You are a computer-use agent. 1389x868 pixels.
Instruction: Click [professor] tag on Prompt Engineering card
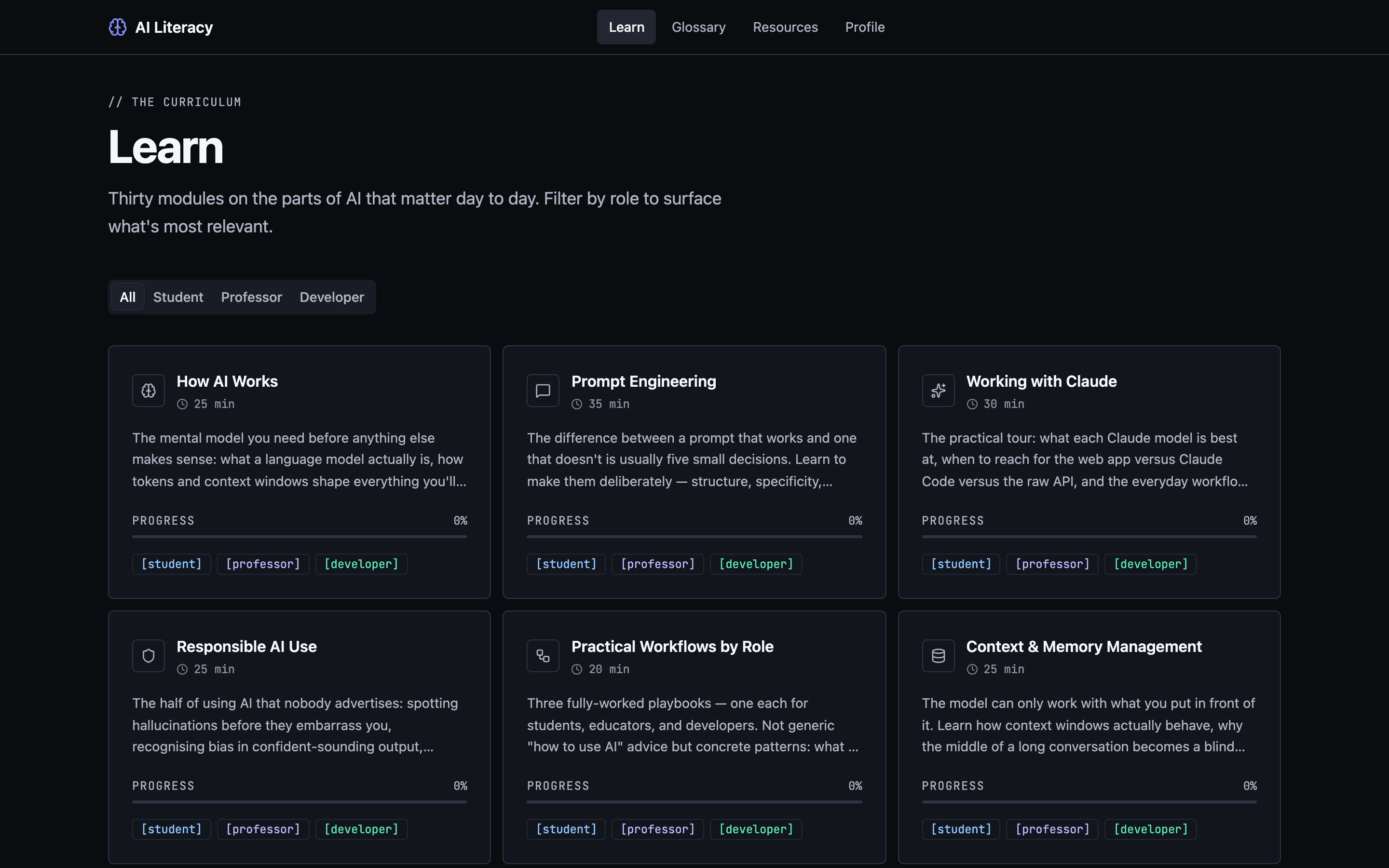tap(658, 564)
